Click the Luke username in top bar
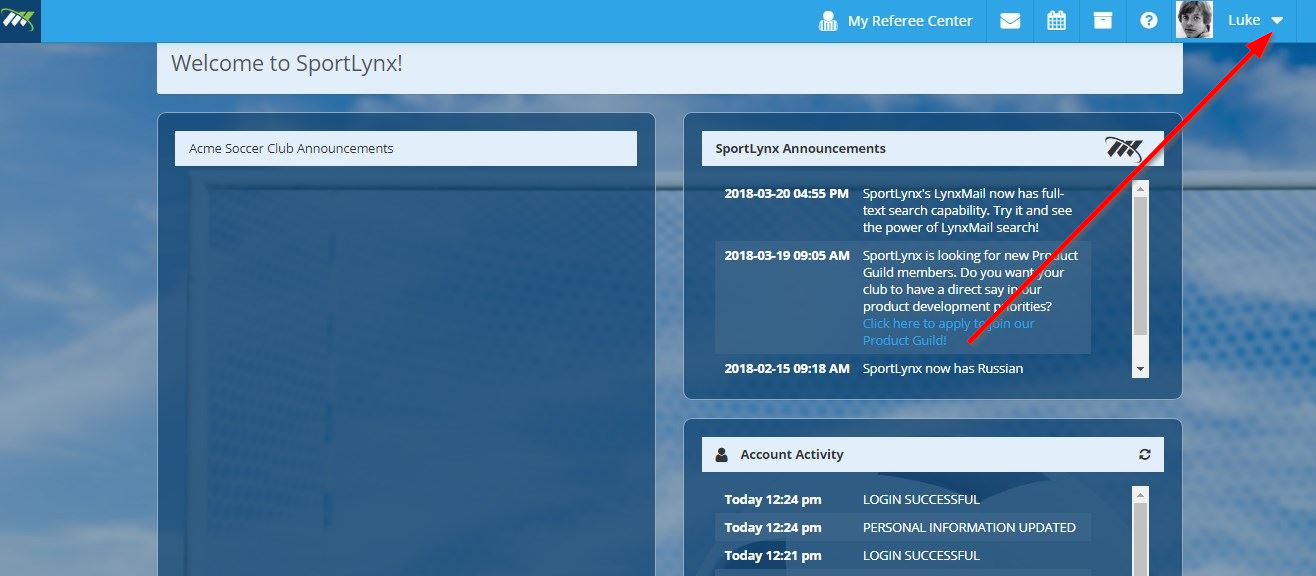The image size is (1316, 576). (x=1244, y=20)
